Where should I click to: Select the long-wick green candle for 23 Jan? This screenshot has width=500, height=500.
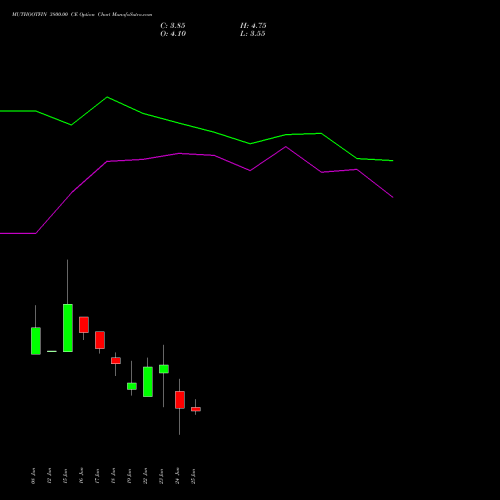coord(164,369)
